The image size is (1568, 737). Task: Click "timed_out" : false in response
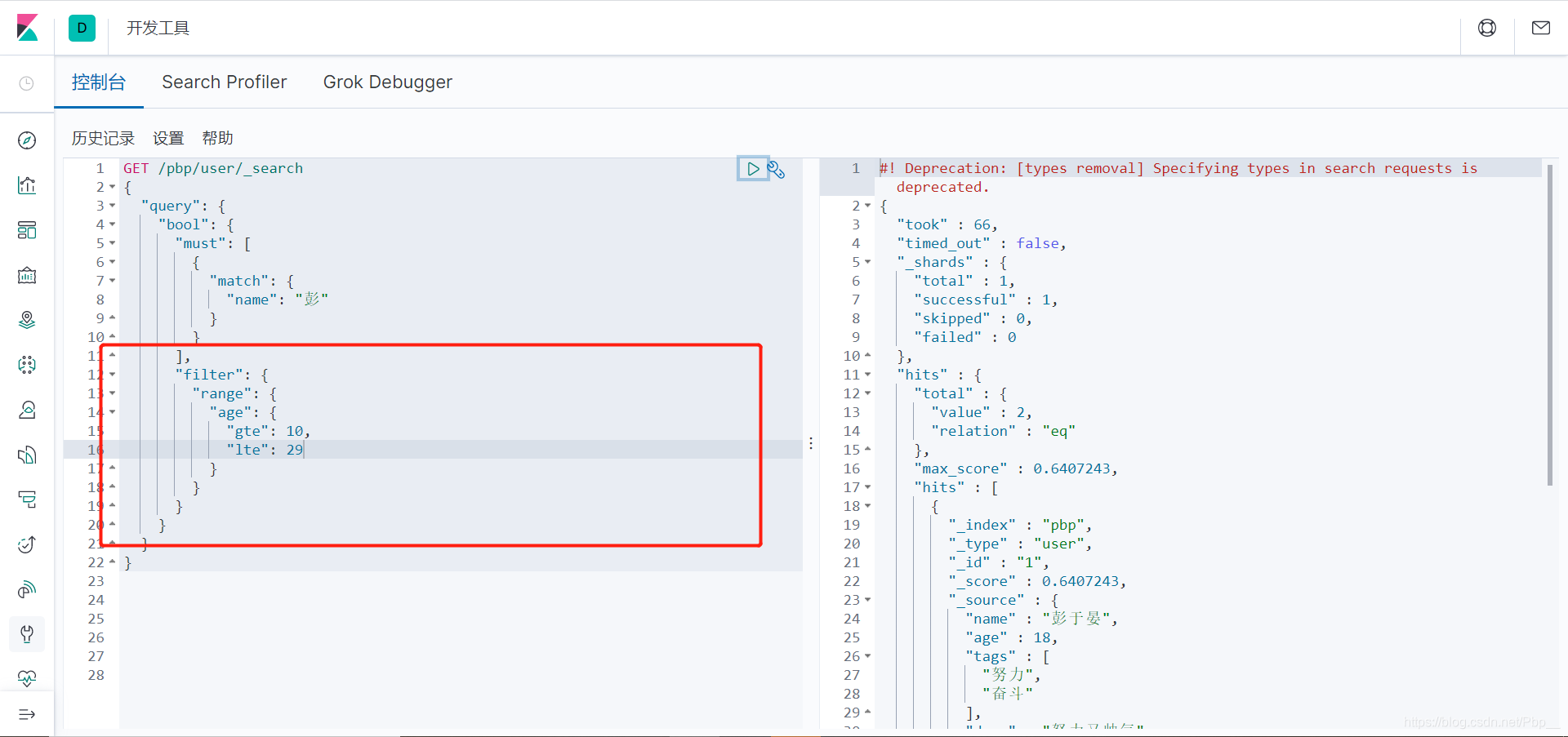pos(982,243)
